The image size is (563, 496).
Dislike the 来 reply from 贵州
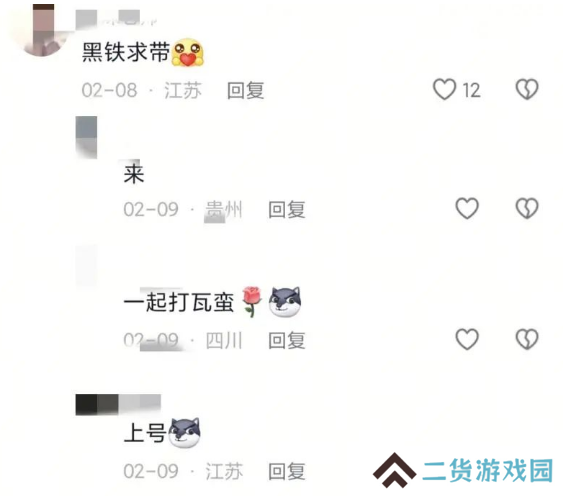[527, 208]
